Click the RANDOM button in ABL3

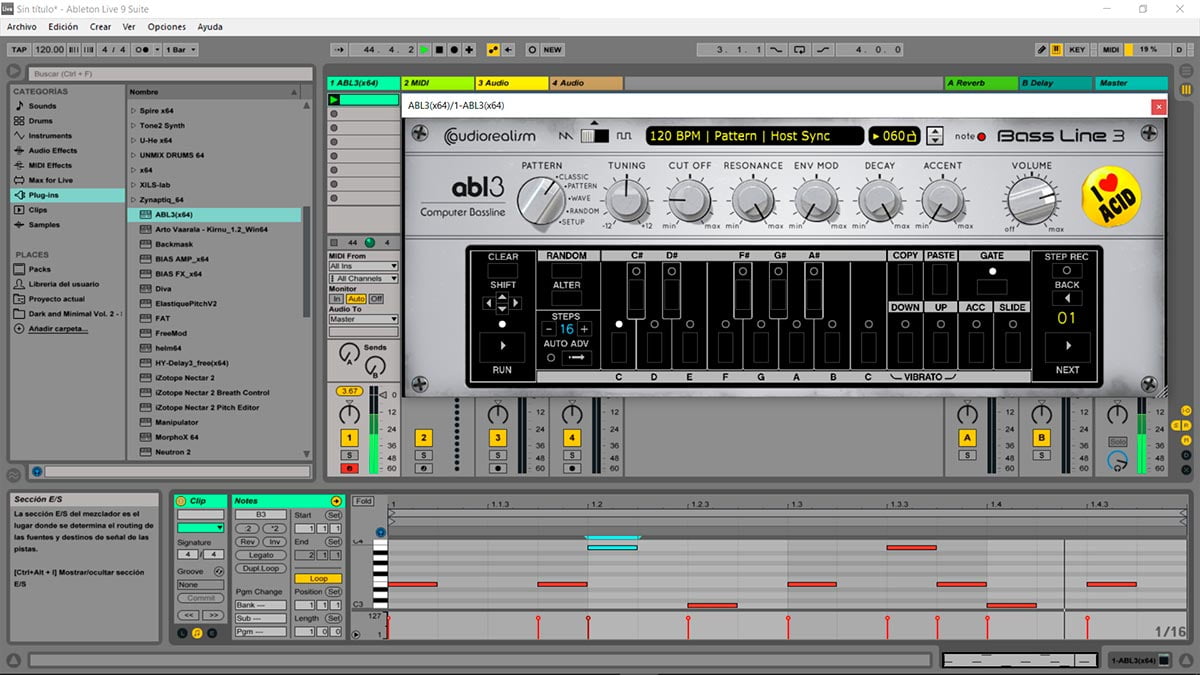click(567, 269)
